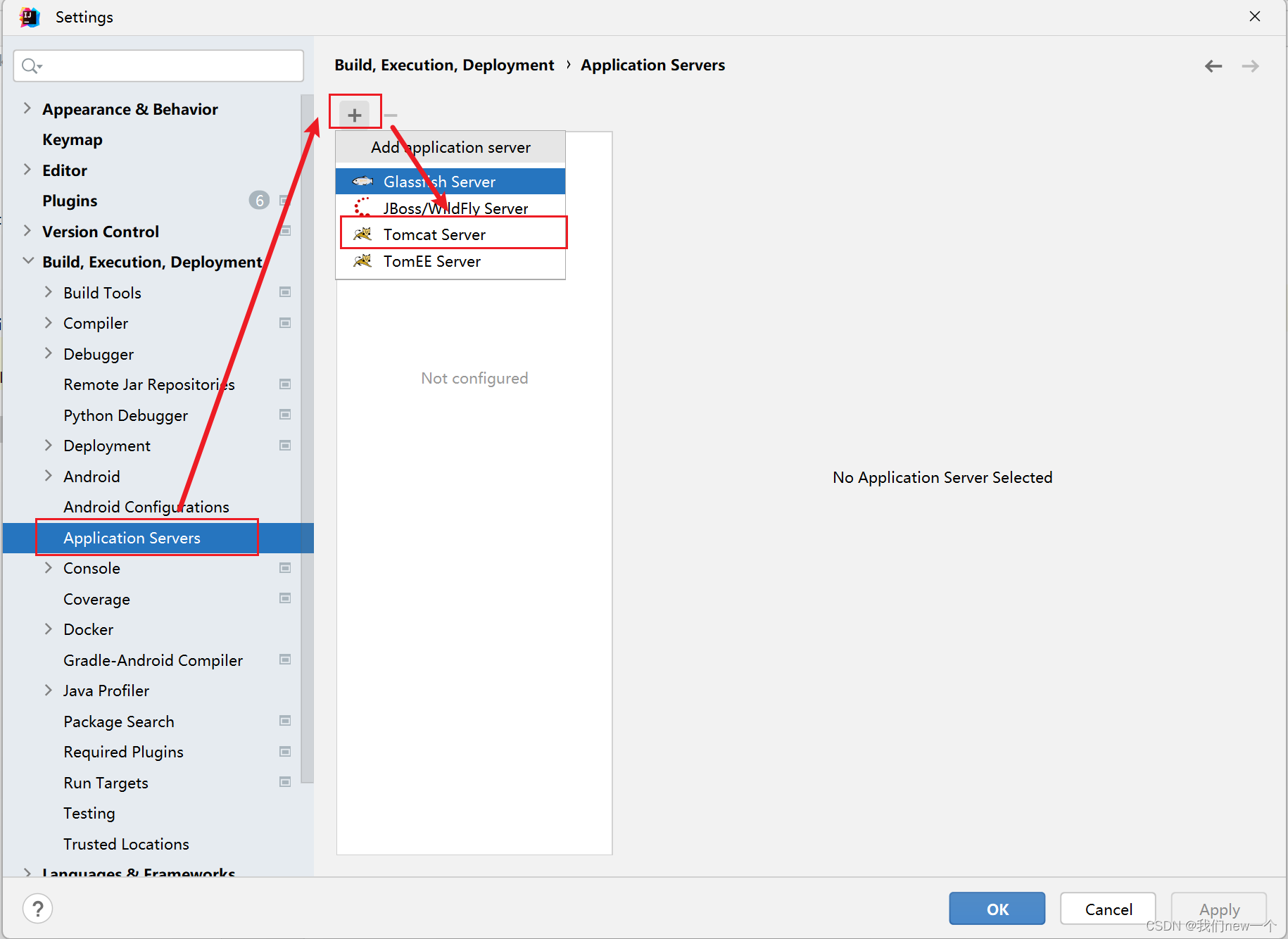
Task: Expand the Deployment node
Action: [x=49, y=446]
